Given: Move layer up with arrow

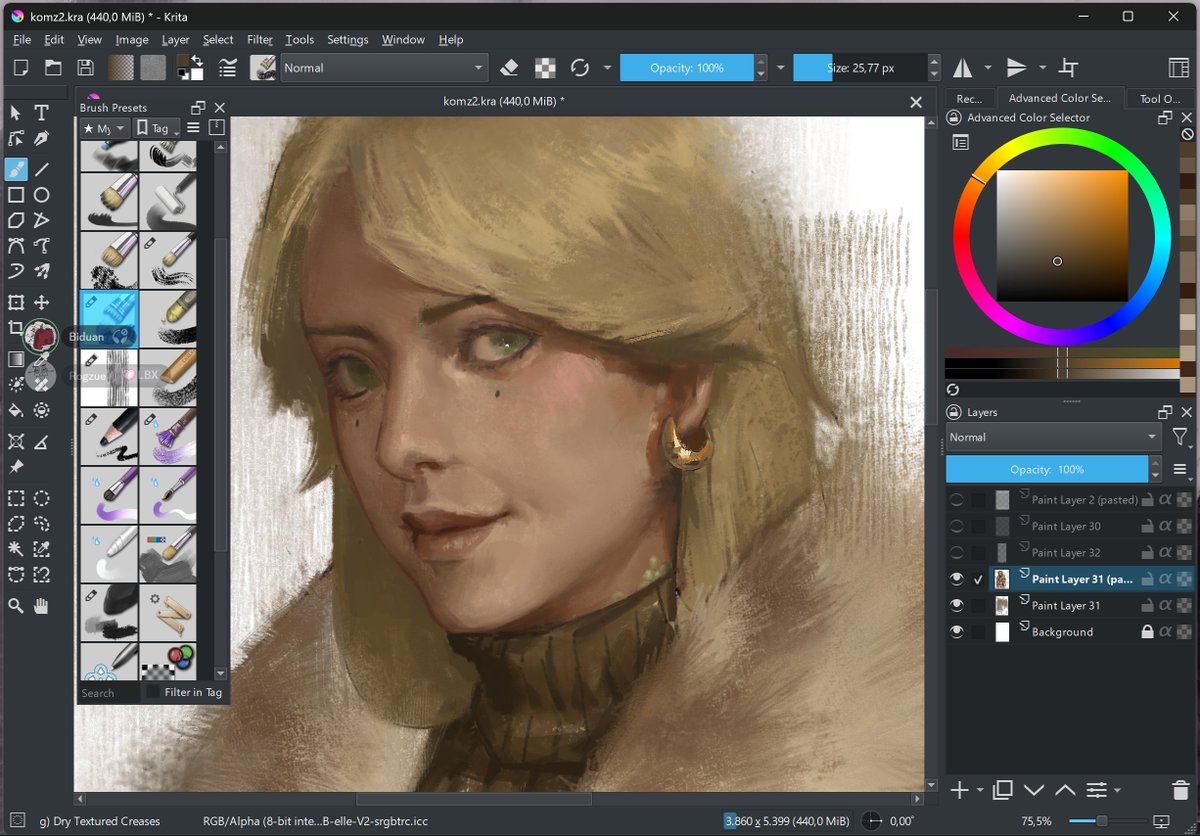Looking at the screenshot, I should pyautogui.click(x=1065, y=790).
